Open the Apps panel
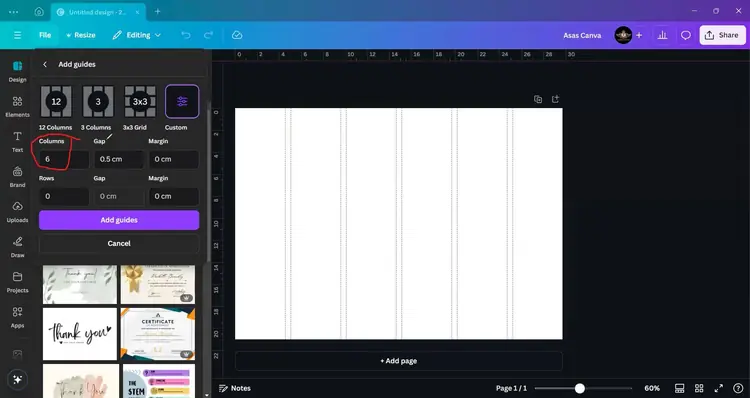Screen dimensions: 750x398 coord(17,317)
